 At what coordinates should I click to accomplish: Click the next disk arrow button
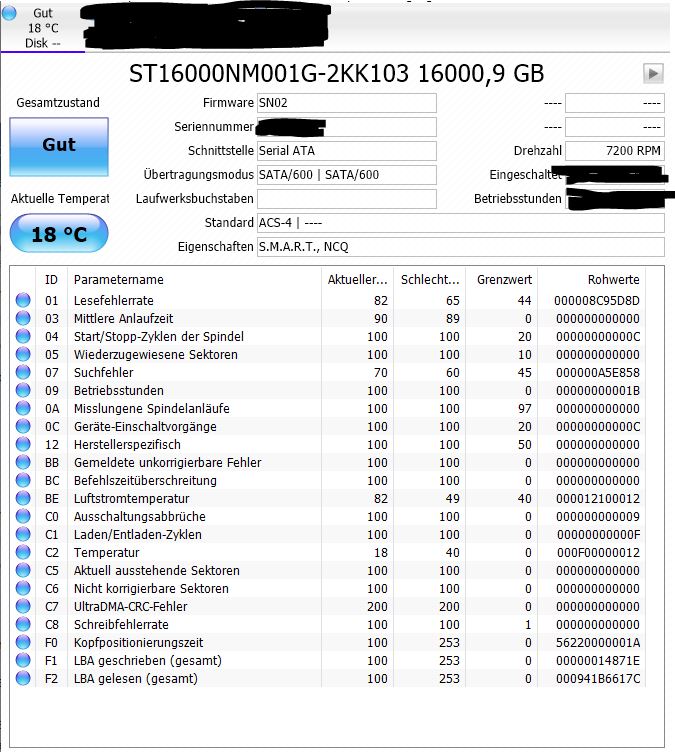click(x=653, y=74)
